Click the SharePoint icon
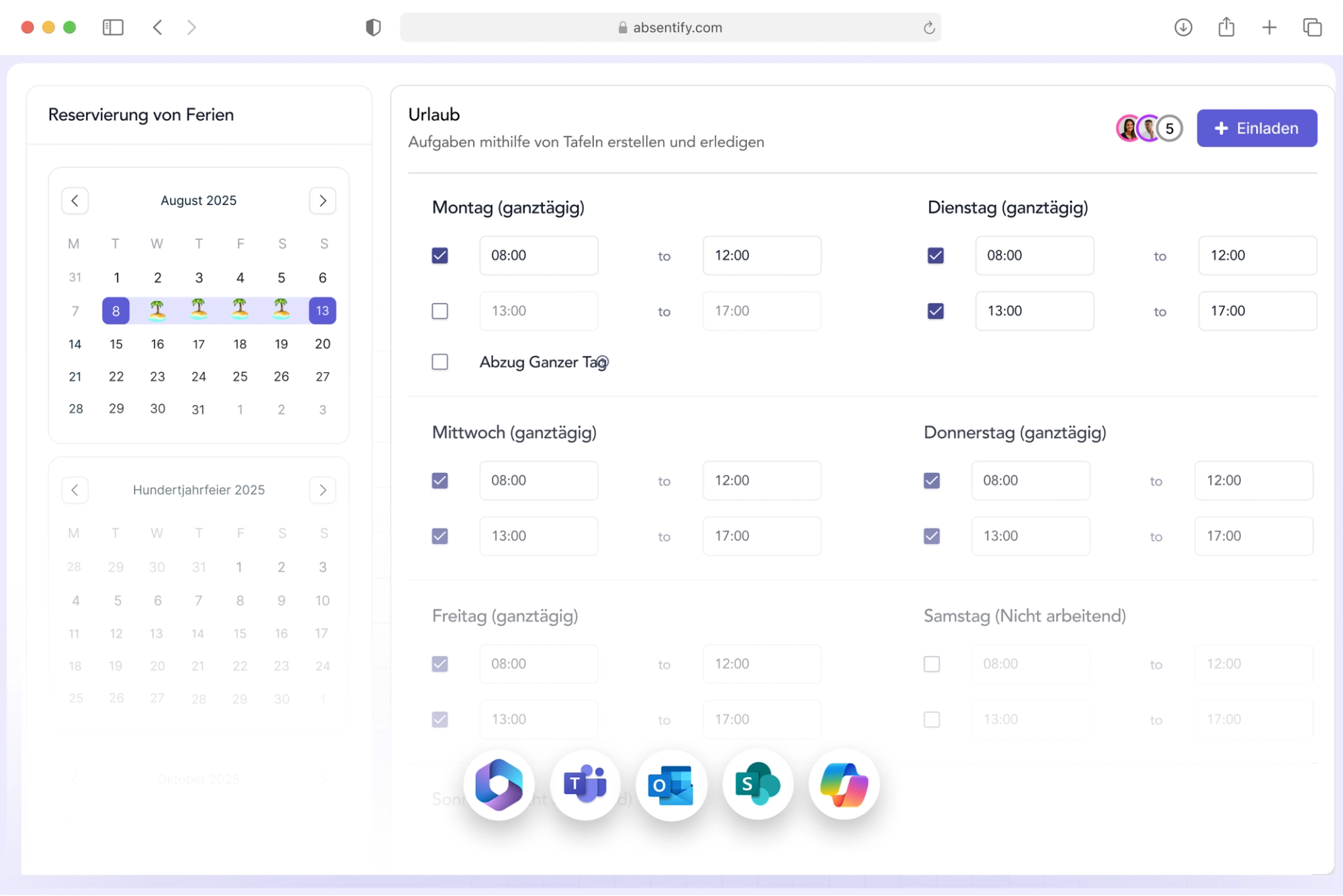Screen dimensions: 1343x896 pos(758,785)
